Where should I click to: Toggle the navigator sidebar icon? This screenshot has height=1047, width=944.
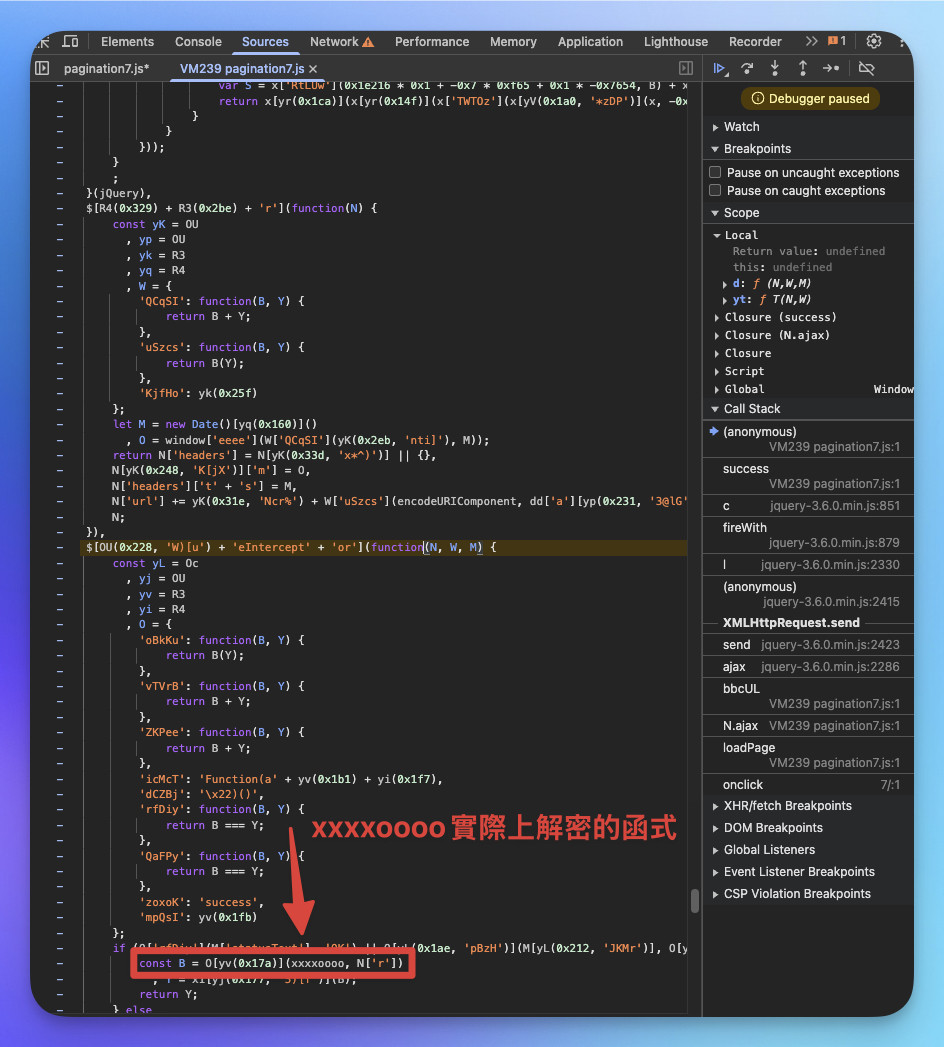42,68
